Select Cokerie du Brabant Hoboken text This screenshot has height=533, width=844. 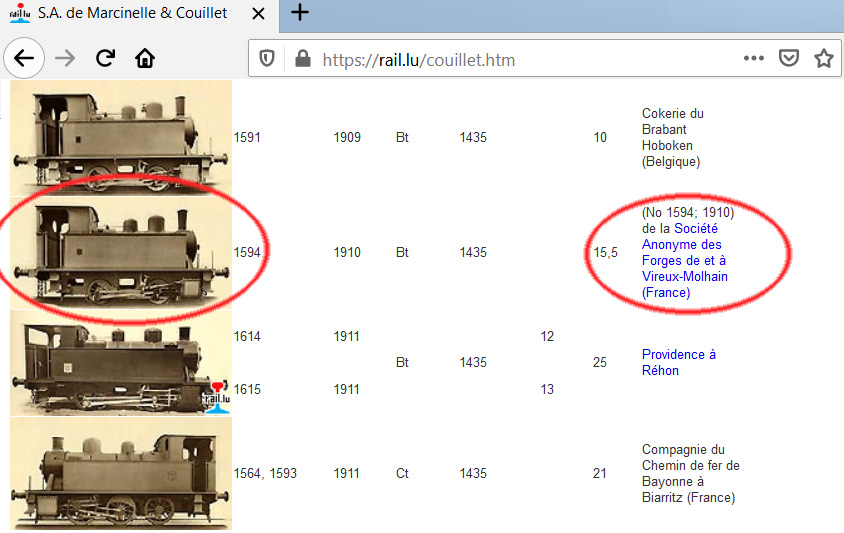pos(673,137)
